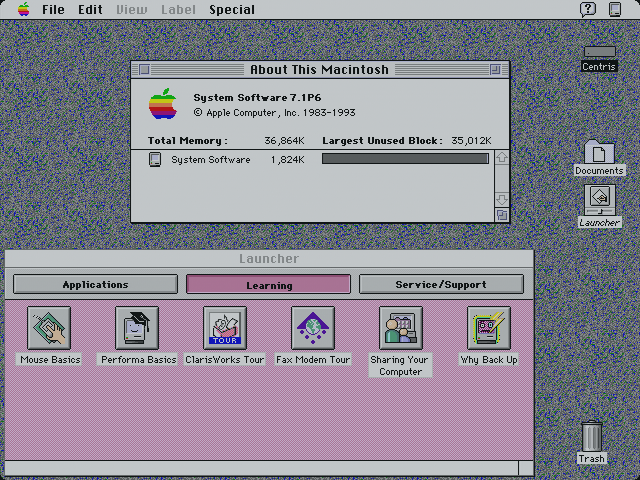Click the "Why Back Up" label text

489,360
